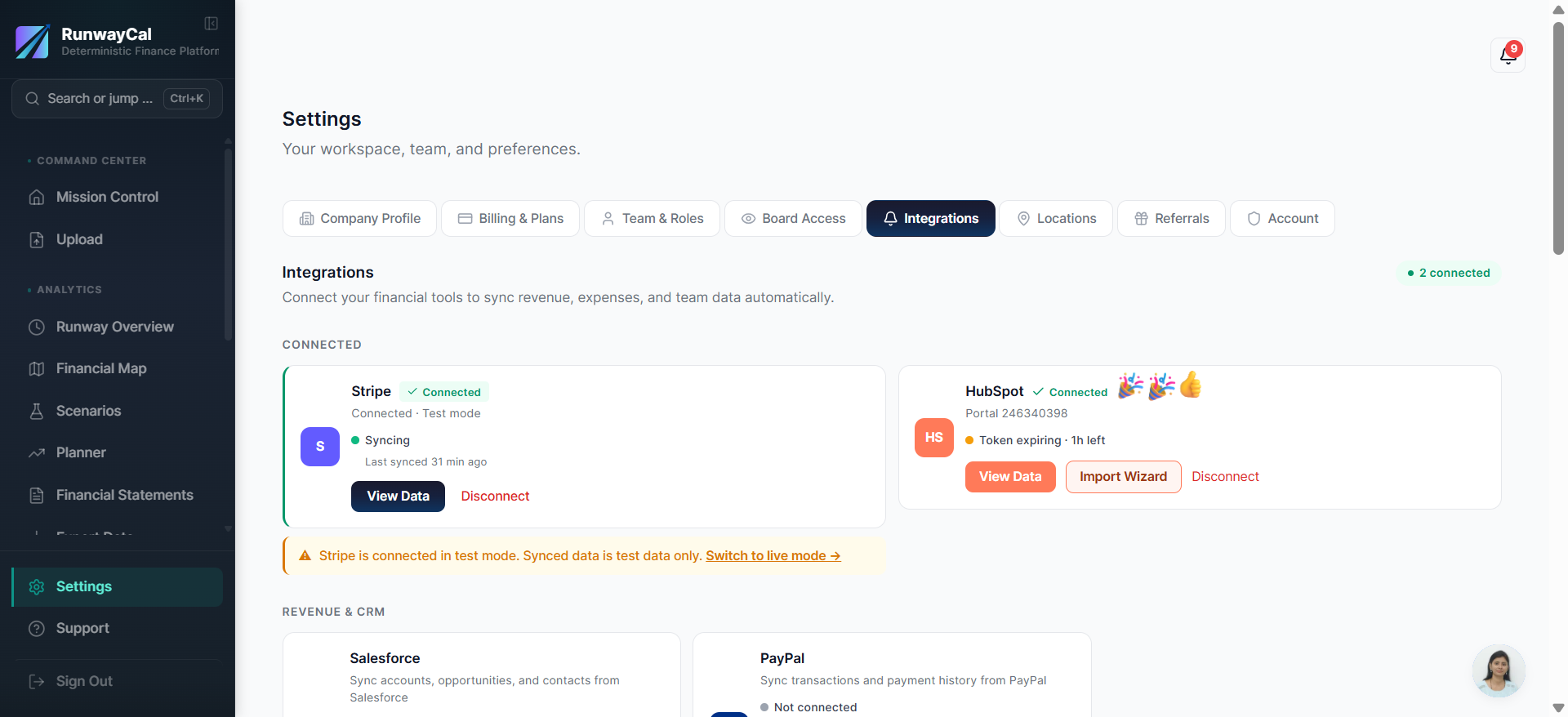Open the Locations tab
Screen dimensions: 1568x717
(x=1056, y=219)
